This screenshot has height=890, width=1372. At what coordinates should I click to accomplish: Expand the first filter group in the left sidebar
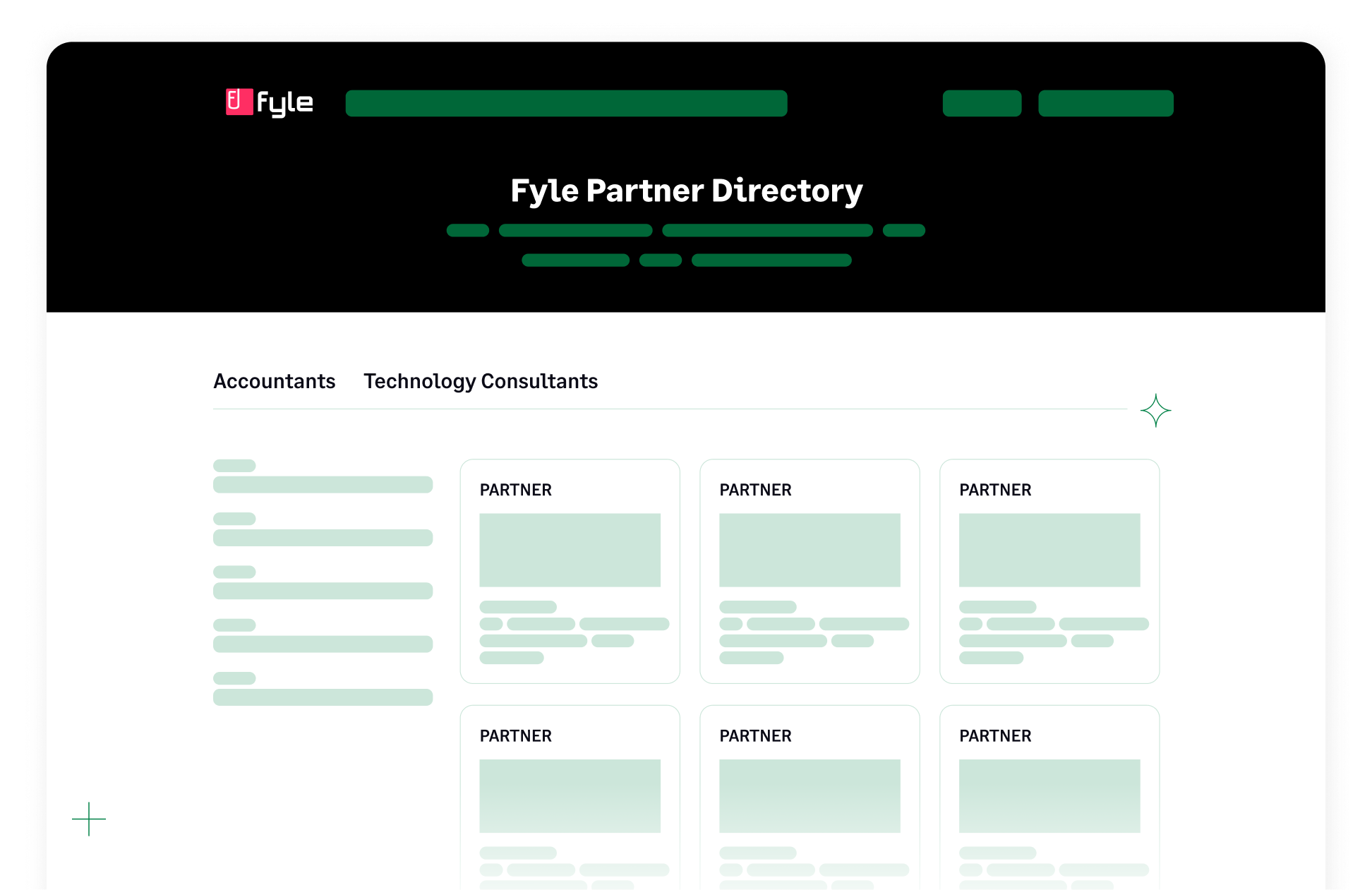tap(234, 465)
